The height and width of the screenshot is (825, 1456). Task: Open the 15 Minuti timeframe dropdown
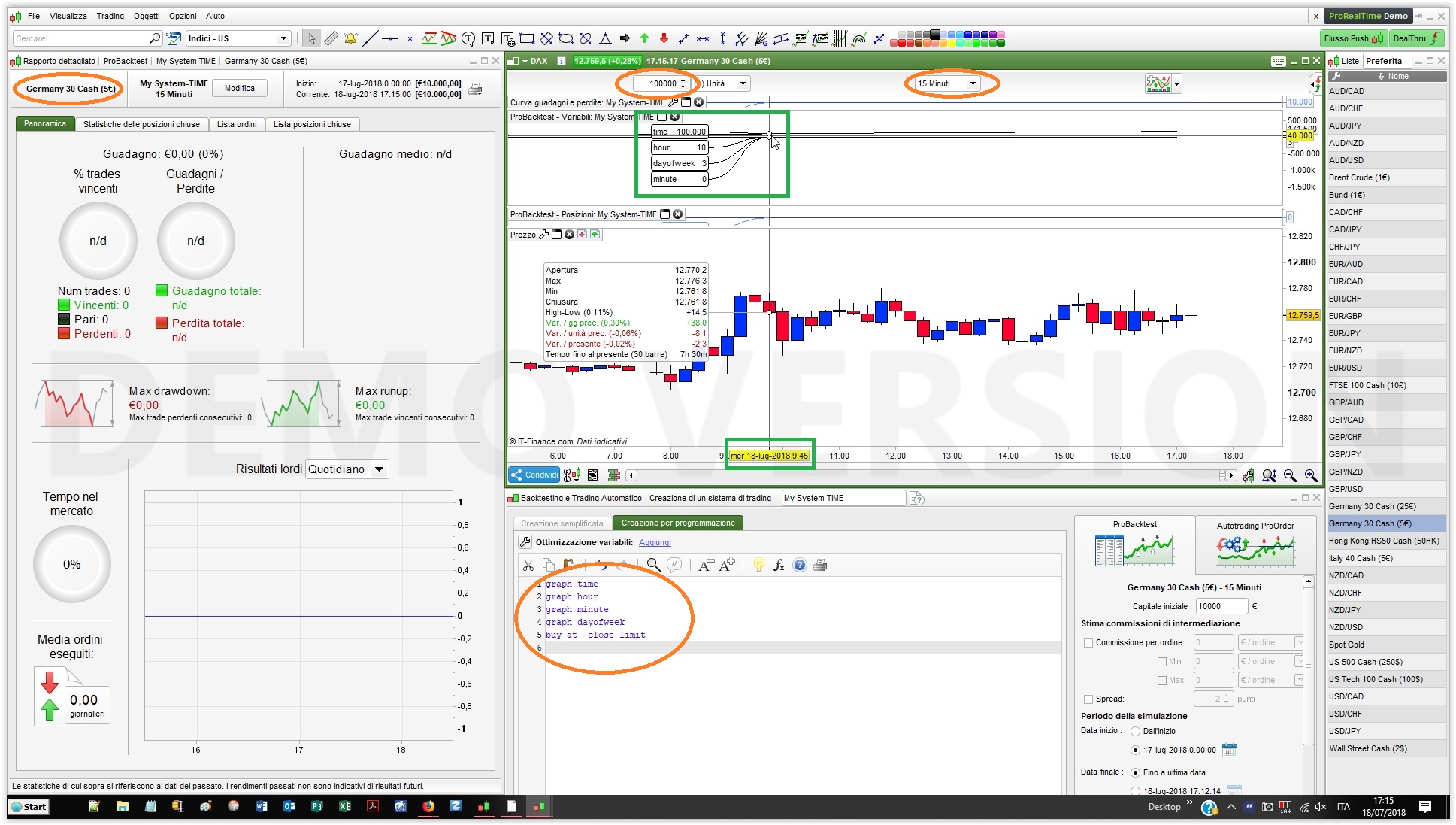pyautogui.click(x=972, y=83)
